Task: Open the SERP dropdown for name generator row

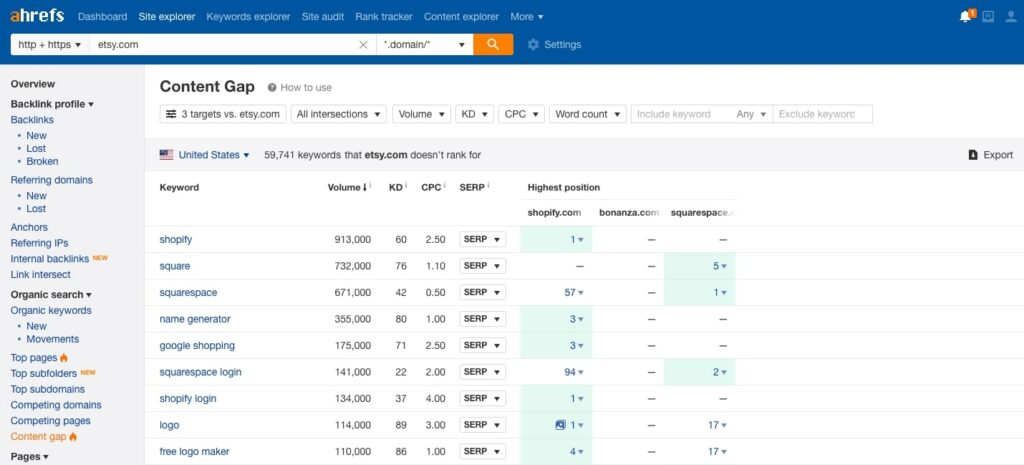Action: point(483,319)
